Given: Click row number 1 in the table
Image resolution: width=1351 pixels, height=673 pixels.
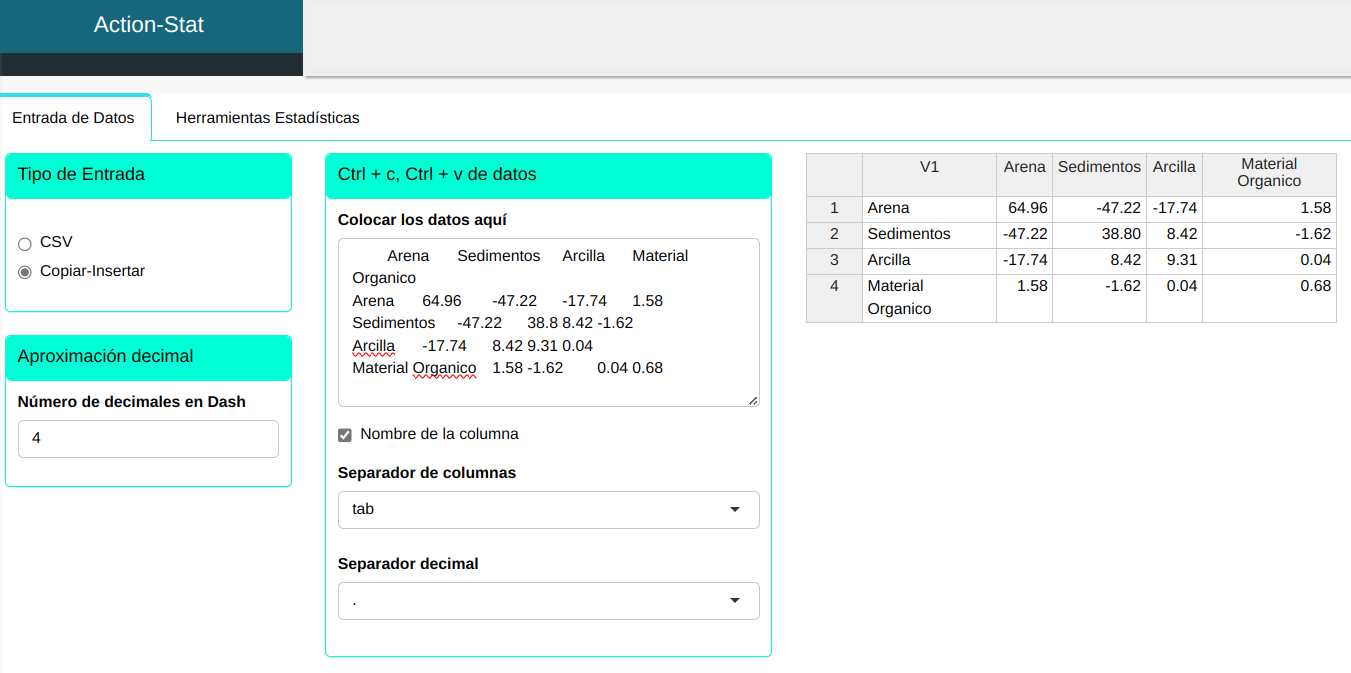Looking at the screenshot, I should point(834,208).
